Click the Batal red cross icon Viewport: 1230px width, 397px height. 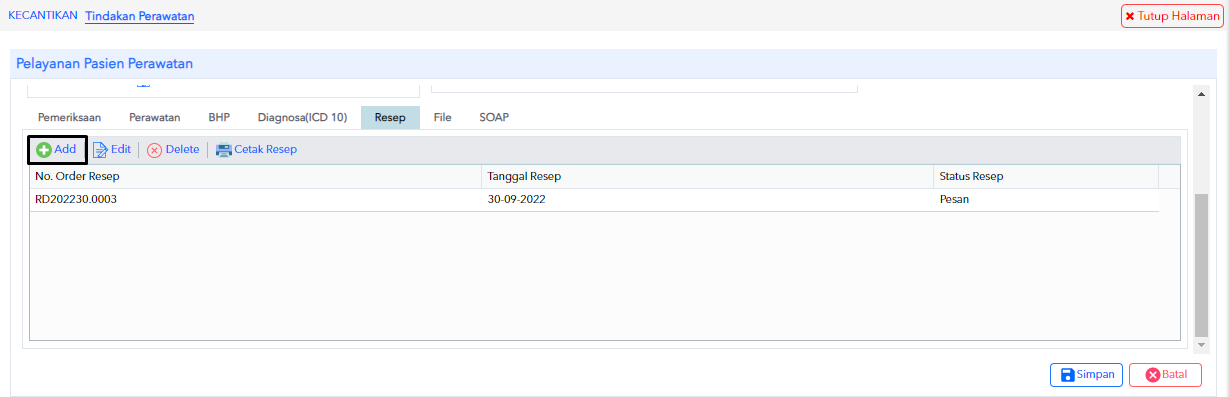[1152, 375]
